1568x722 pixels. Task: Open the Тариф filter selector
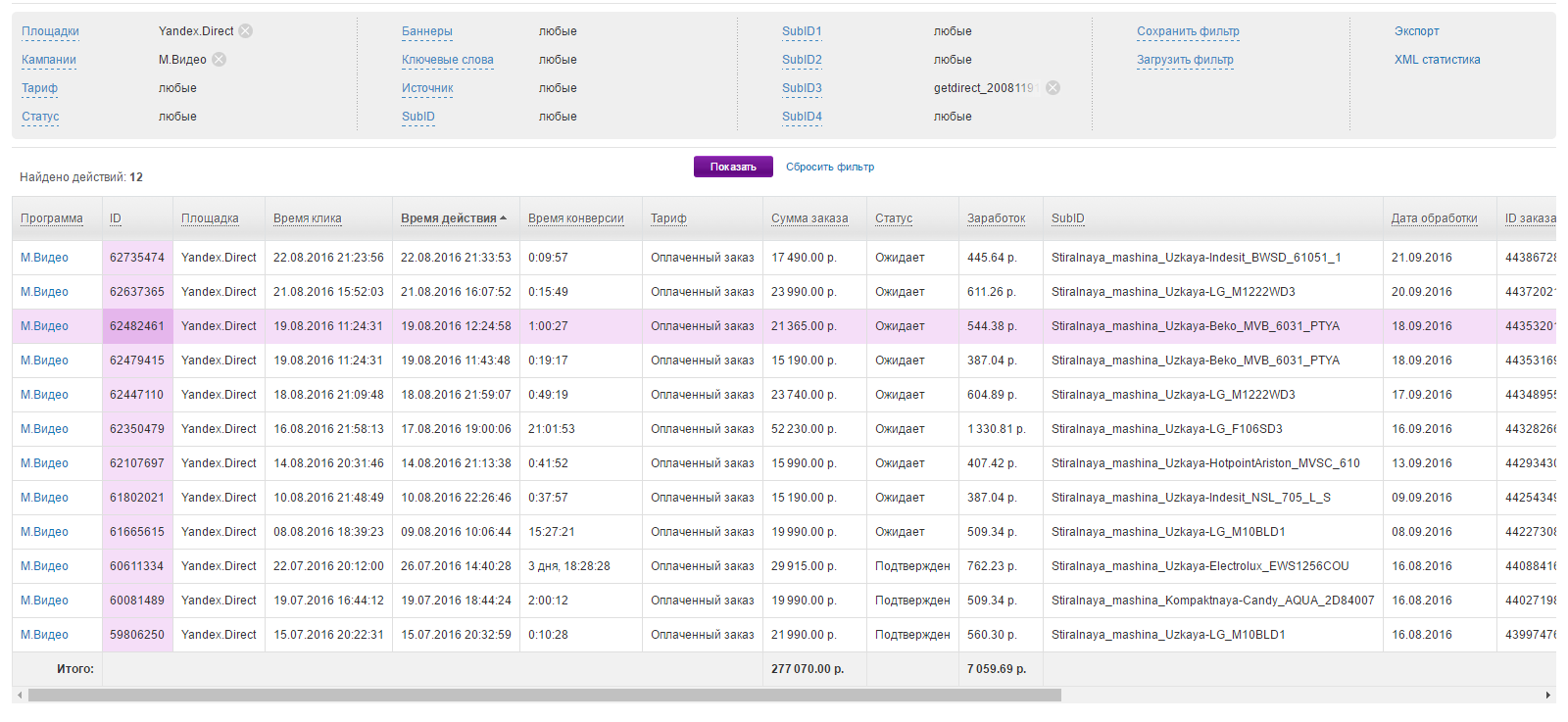[40, 88]
